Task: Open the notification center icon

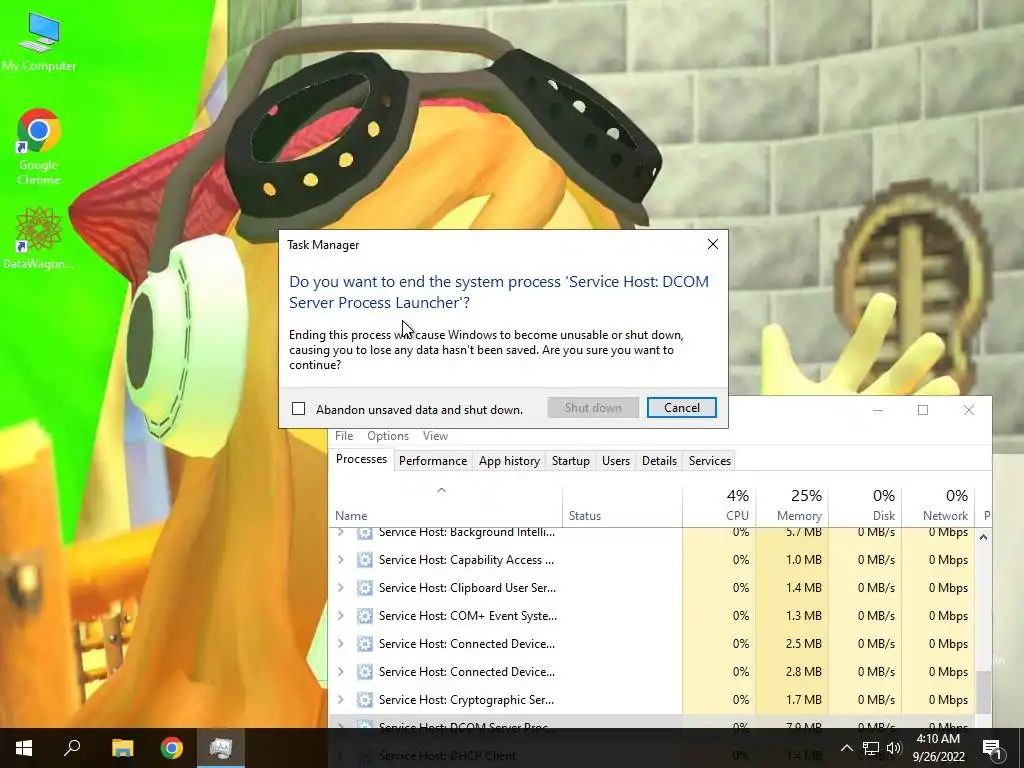Action: [x=993, y=748]
